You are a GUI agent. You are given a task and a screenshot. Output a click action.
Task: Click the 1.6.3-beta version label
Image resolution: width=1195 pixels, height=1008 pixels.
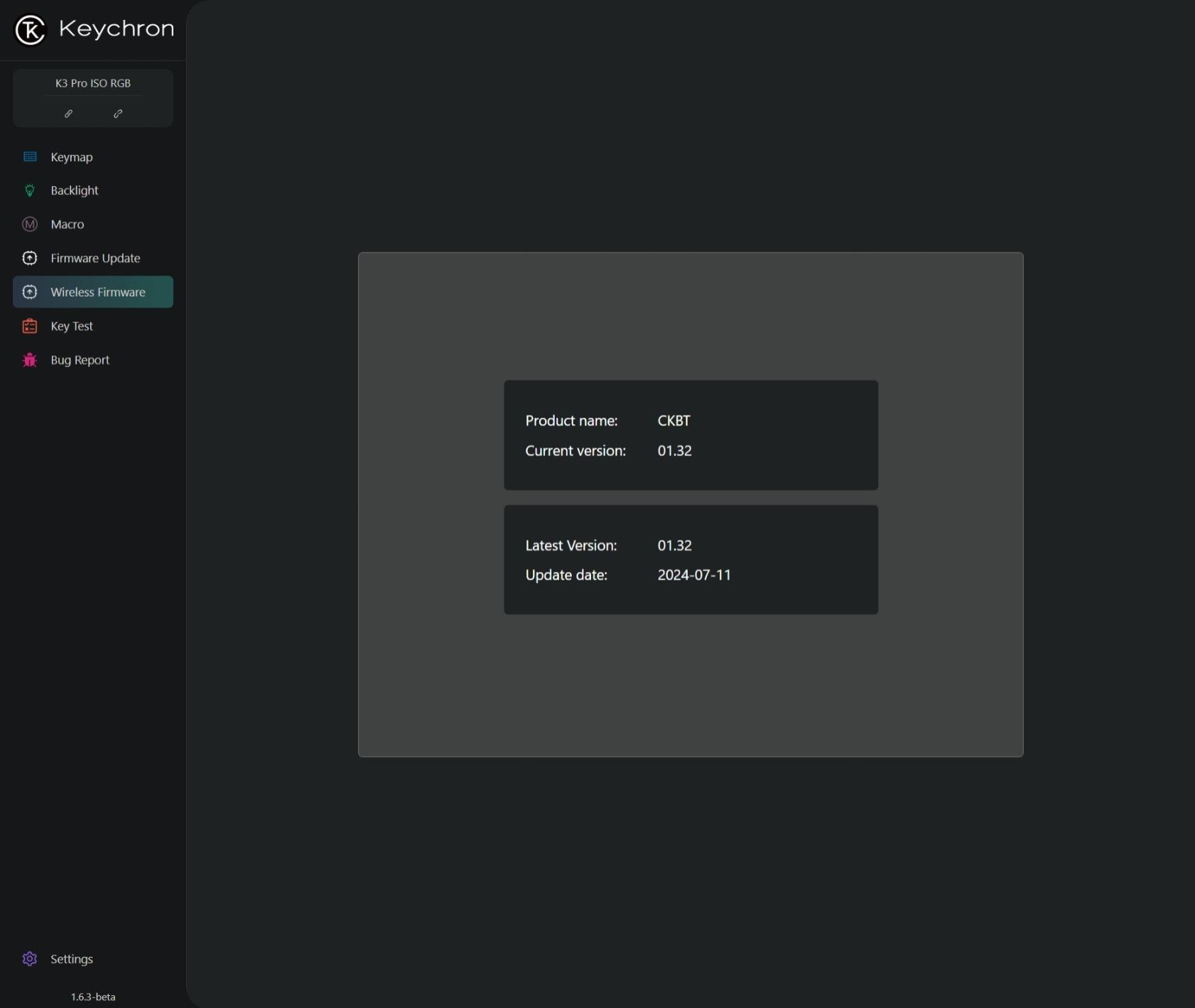click(x=93, y=997)
